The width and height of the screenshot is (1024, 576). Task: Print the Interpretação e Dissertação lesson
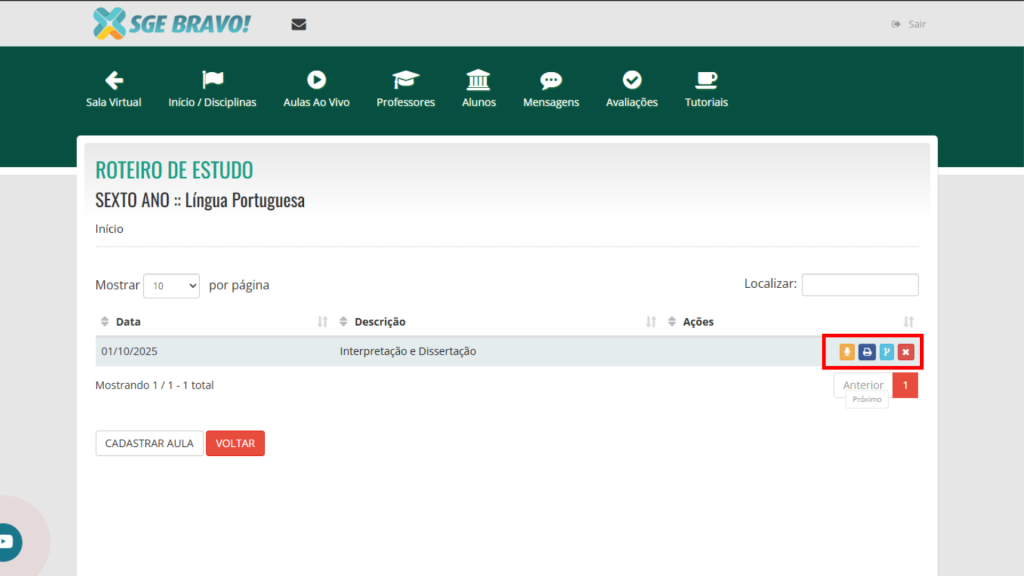867,352
